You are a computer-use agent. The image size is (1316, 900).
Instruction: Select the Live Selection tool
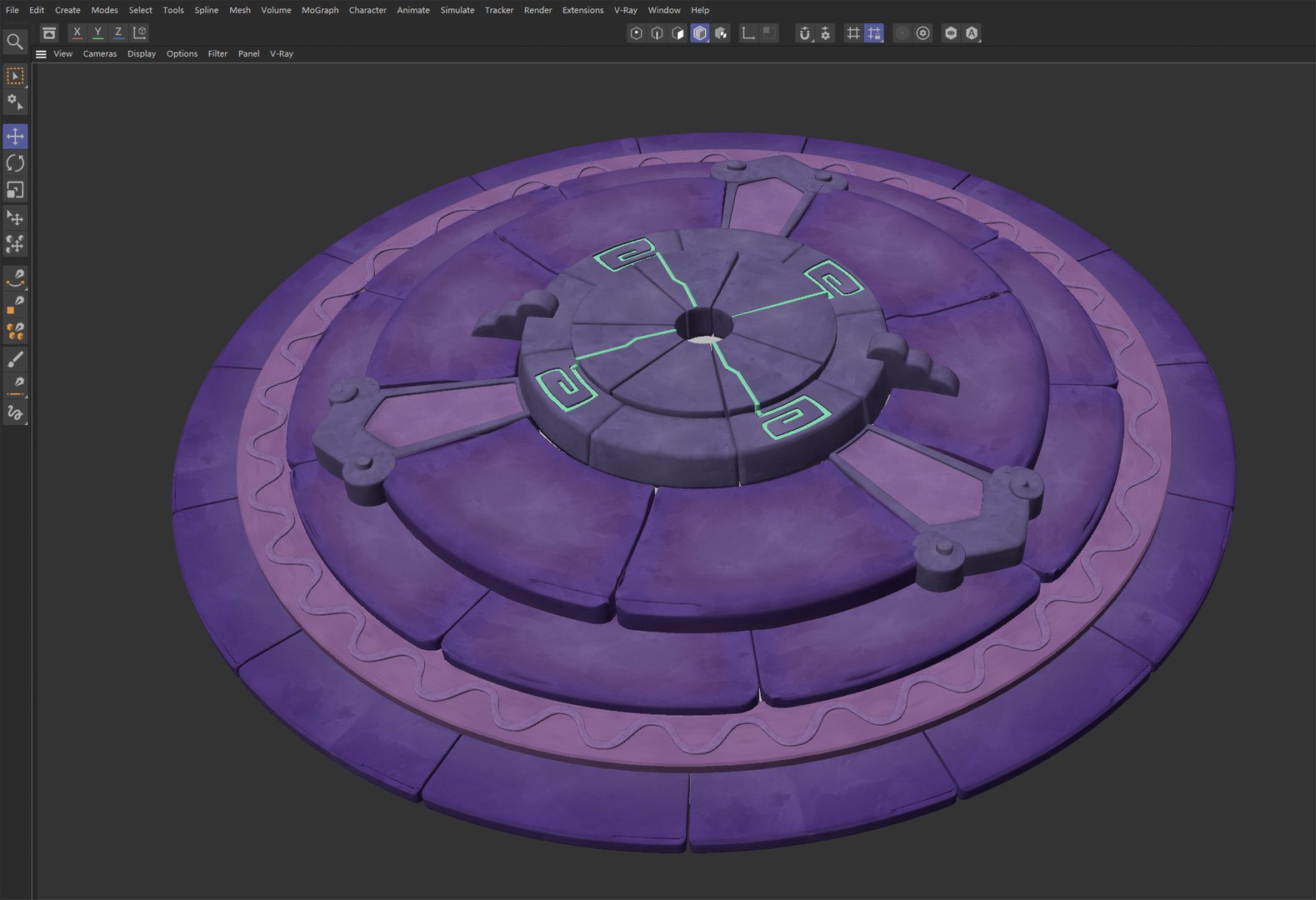point(15,76)
